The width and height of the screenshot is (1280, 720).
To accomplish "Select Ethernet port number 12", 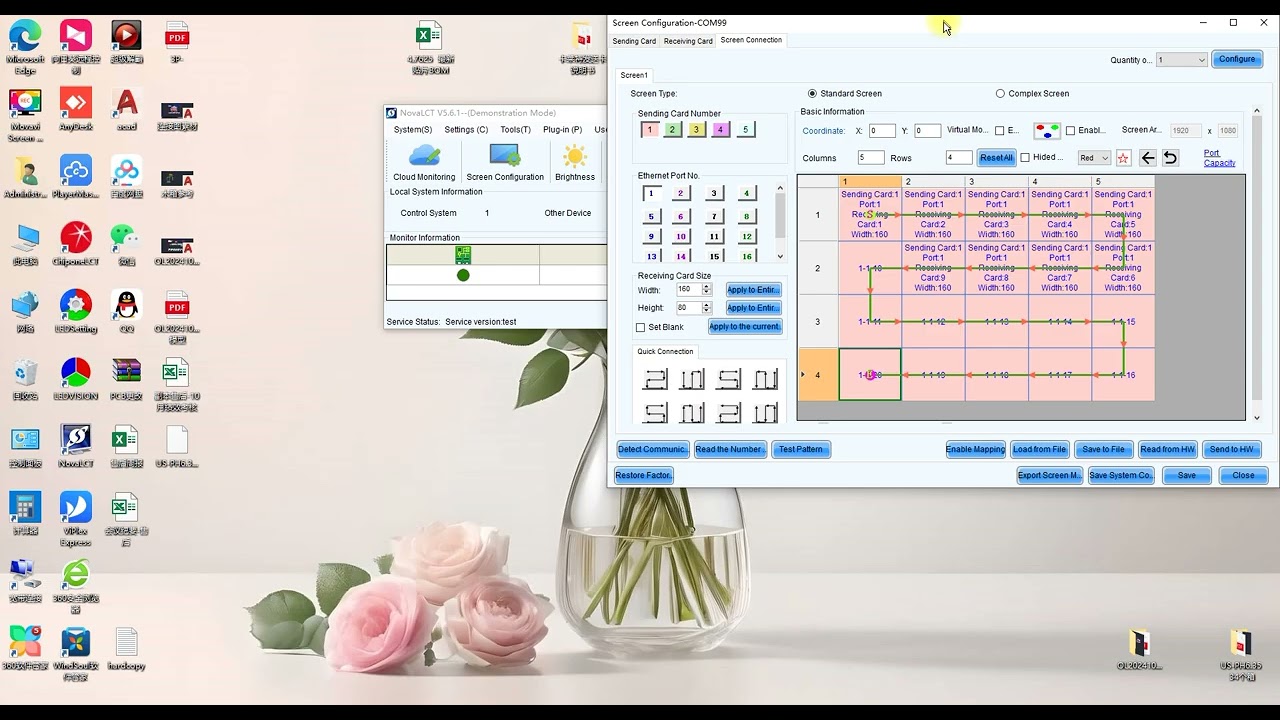I will 746,237.
